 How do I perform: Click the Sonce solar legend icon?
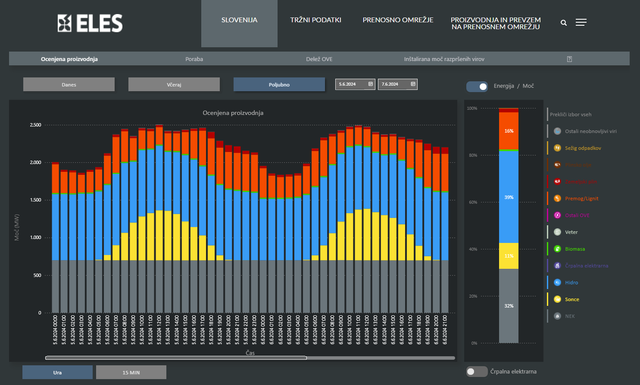tap(557, 299)
